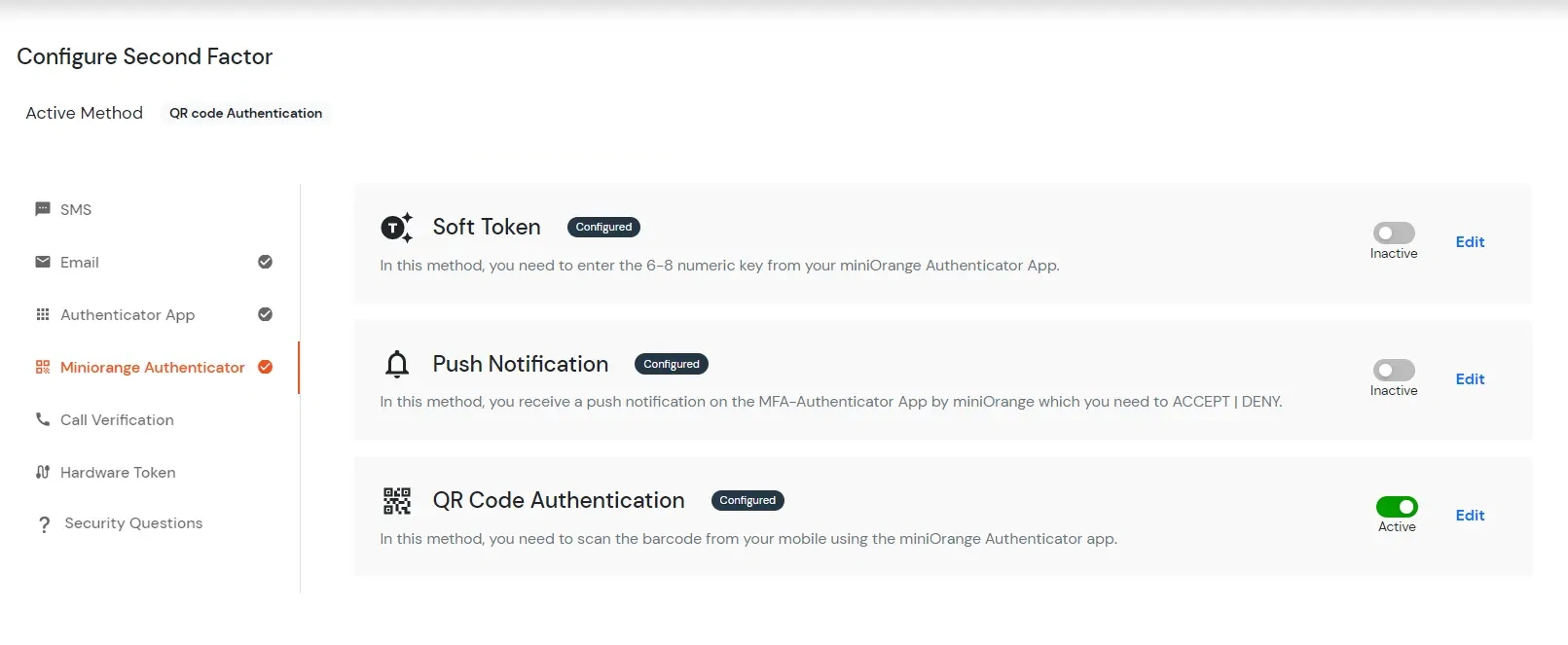Click the "QR code Authentication" active method label
This screenshot has height=645, width=1568.
point(245,113)
